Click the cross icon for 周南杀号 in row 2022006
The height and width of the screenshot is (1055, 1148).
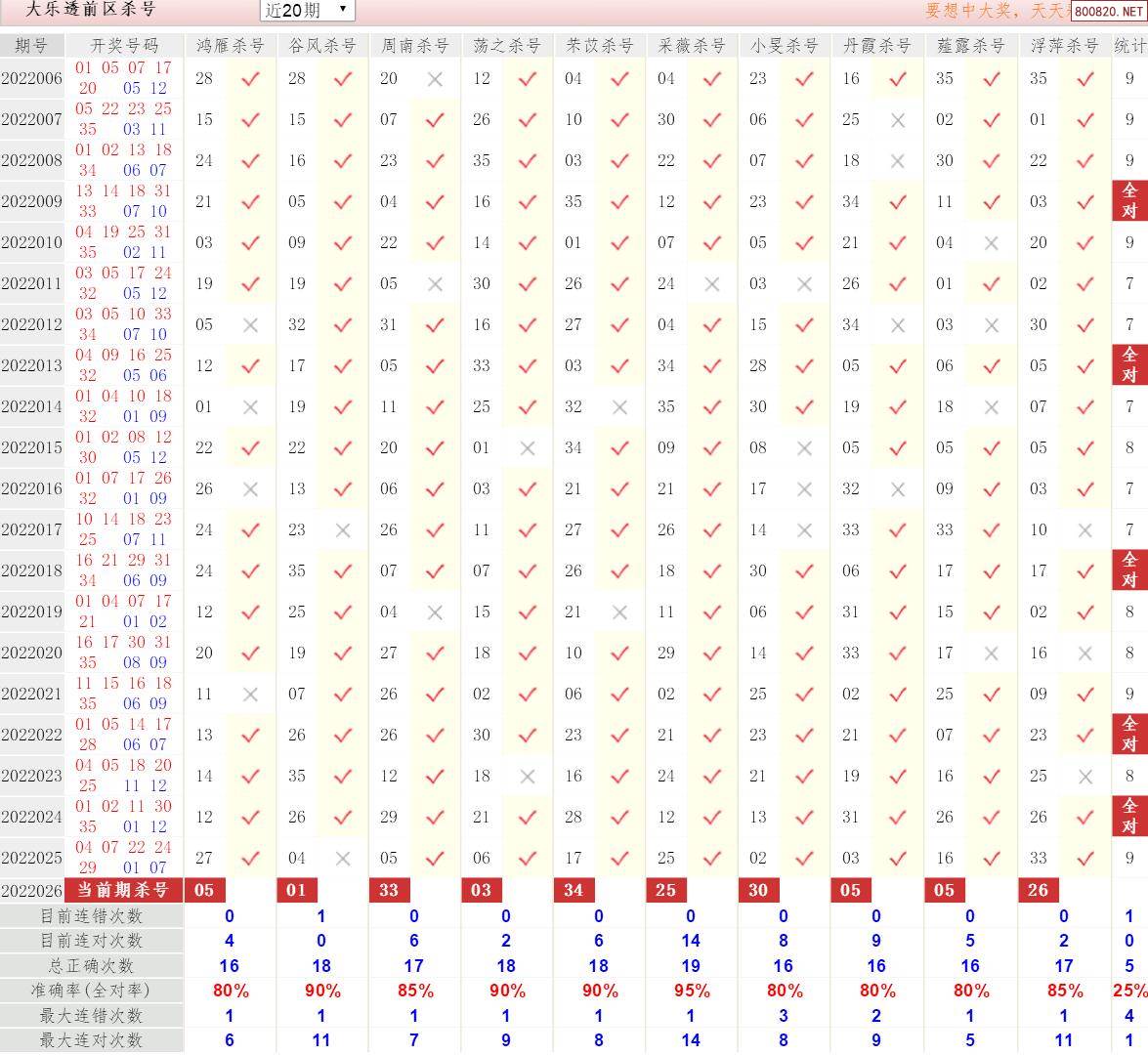click(x=435, y=79)
